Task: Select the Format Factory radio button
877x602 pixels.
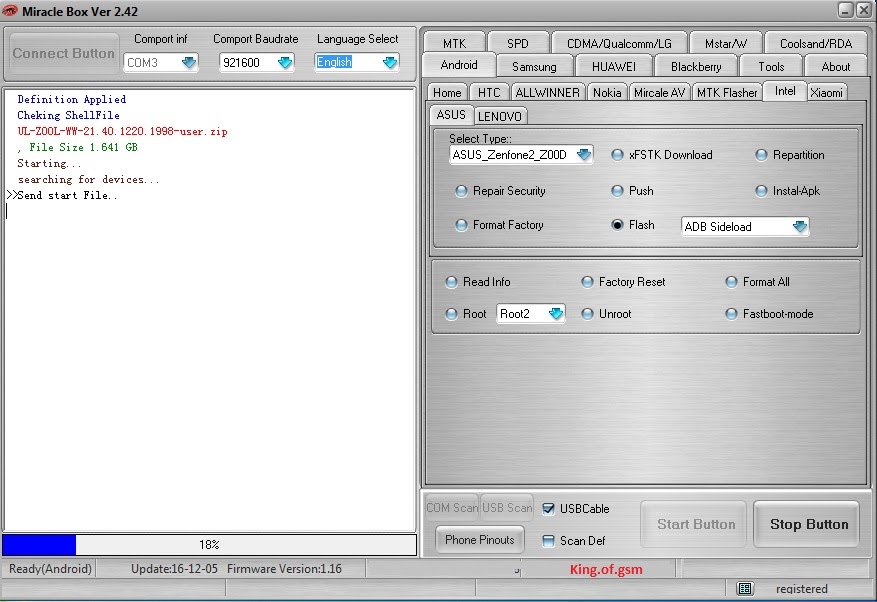Action: tap(461, 225)
